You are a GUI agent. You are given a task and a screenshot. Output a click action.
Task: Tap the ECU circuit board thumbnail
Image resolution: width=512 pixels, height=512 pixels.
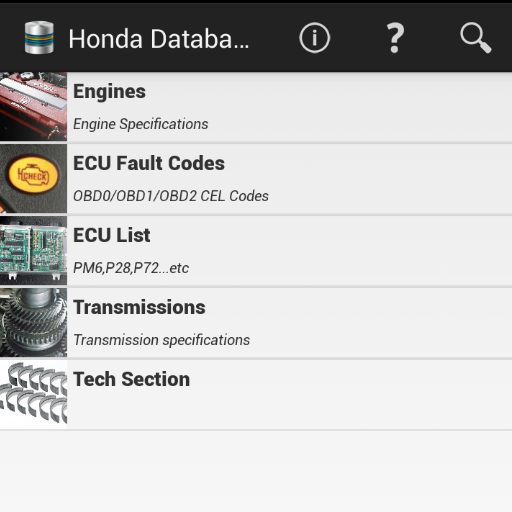click(33, 251)
